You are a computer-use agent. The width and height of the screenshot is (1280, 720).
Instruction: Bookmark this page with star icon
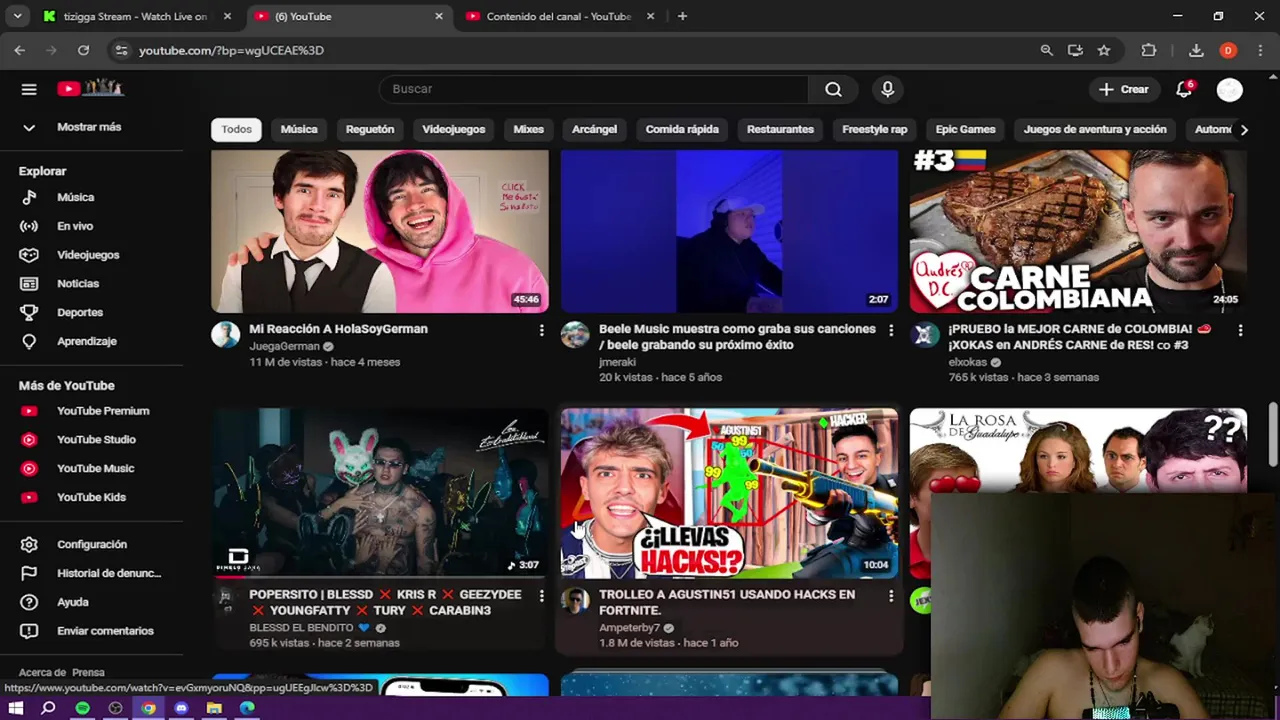pyautogui.click(x=1103, y=50)
